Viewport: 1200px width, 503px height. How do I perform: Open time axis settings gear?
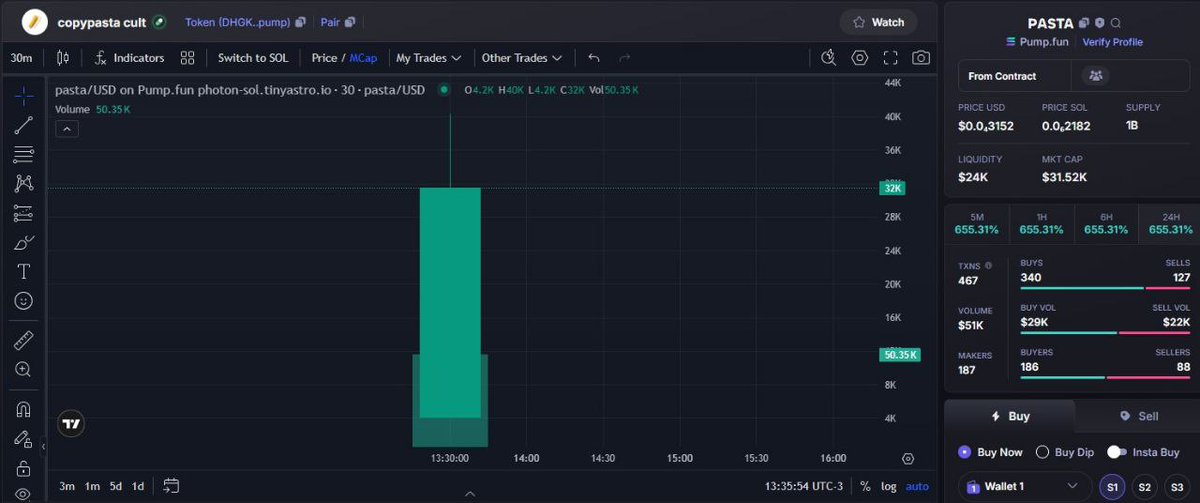pos(907,459)
